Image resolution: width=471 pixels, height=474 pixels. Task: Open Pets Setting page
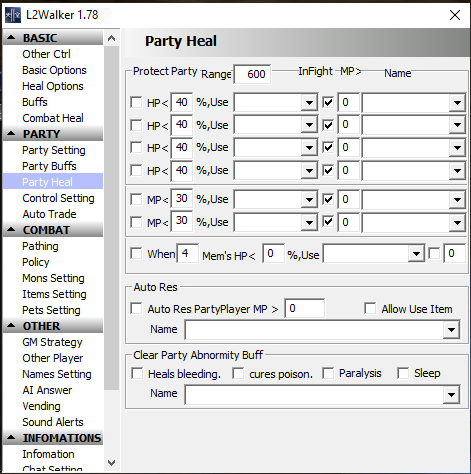pos(51,310)
